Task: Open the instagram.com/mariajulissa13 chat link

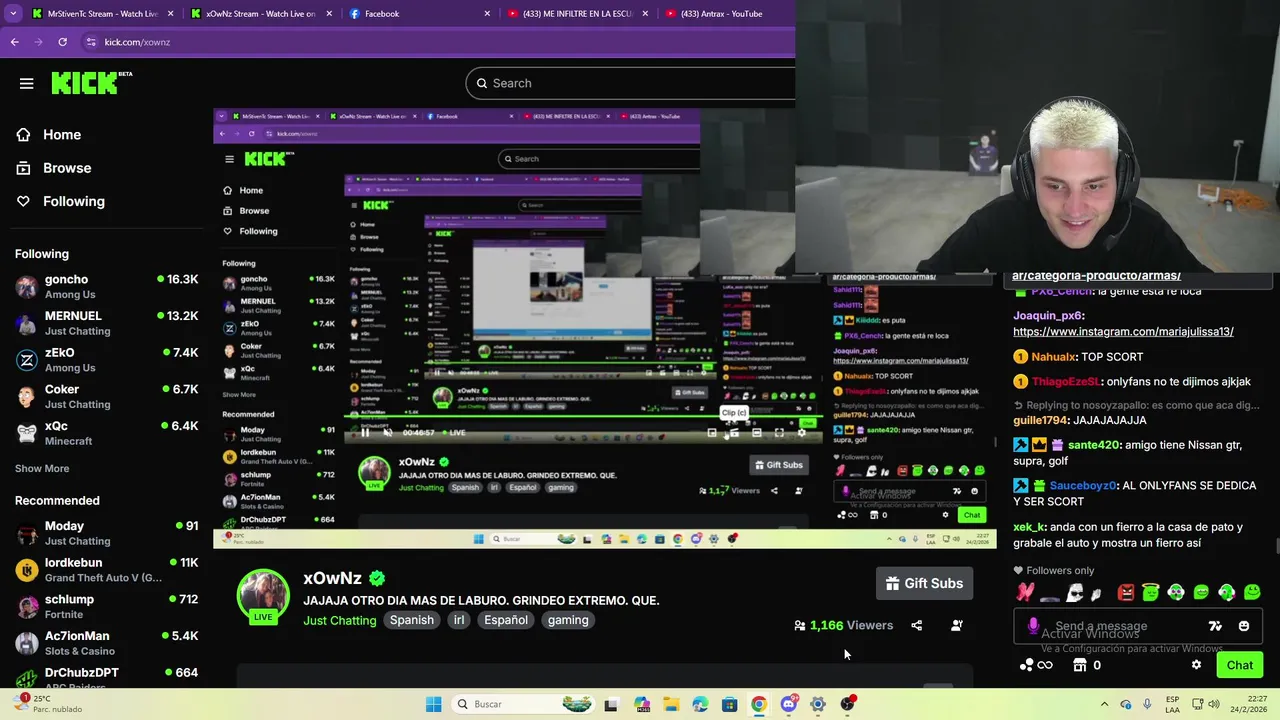Action: 1123,332
